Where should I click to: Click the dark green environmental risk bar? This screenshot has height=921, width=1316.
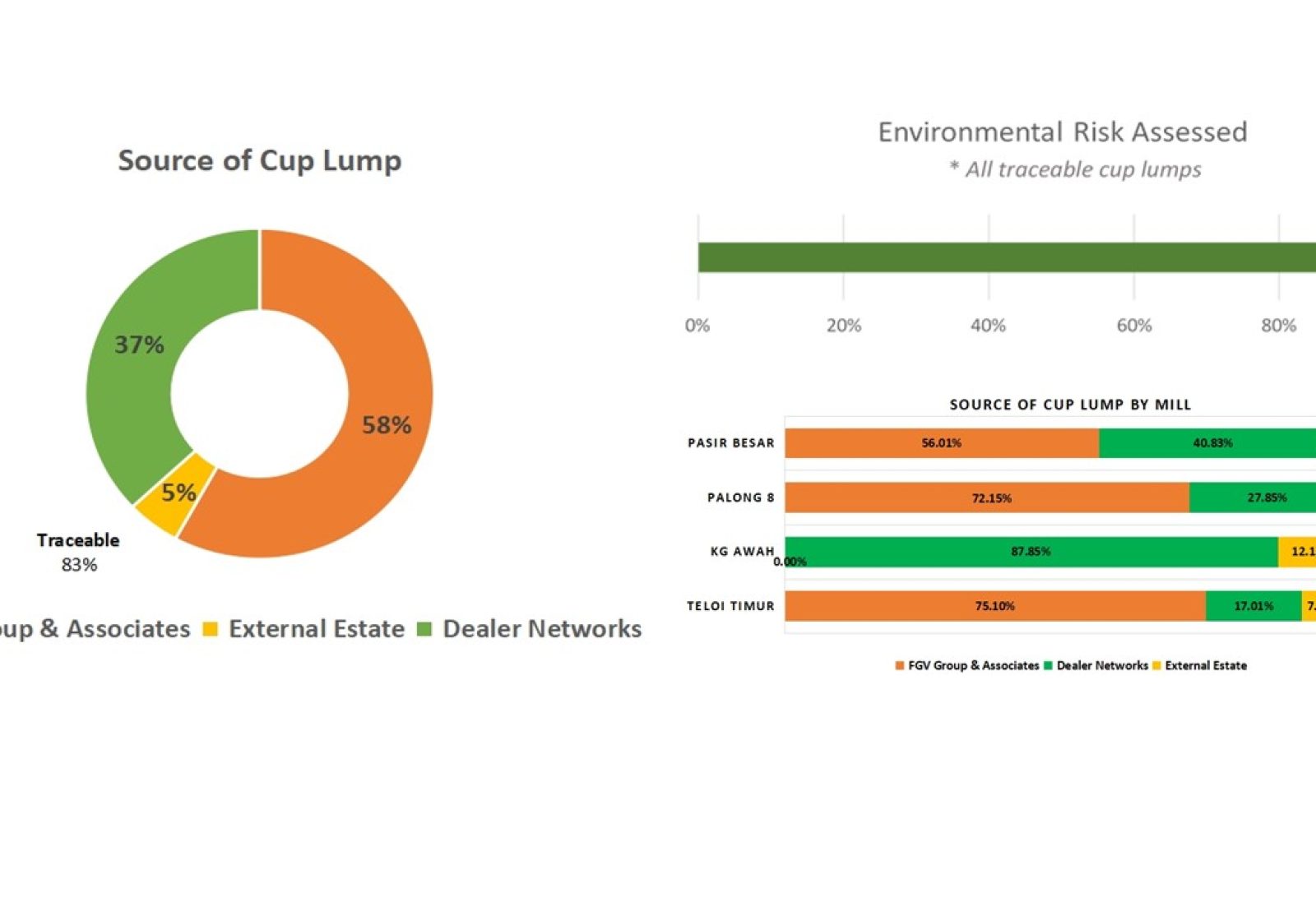pos(1007,257)
